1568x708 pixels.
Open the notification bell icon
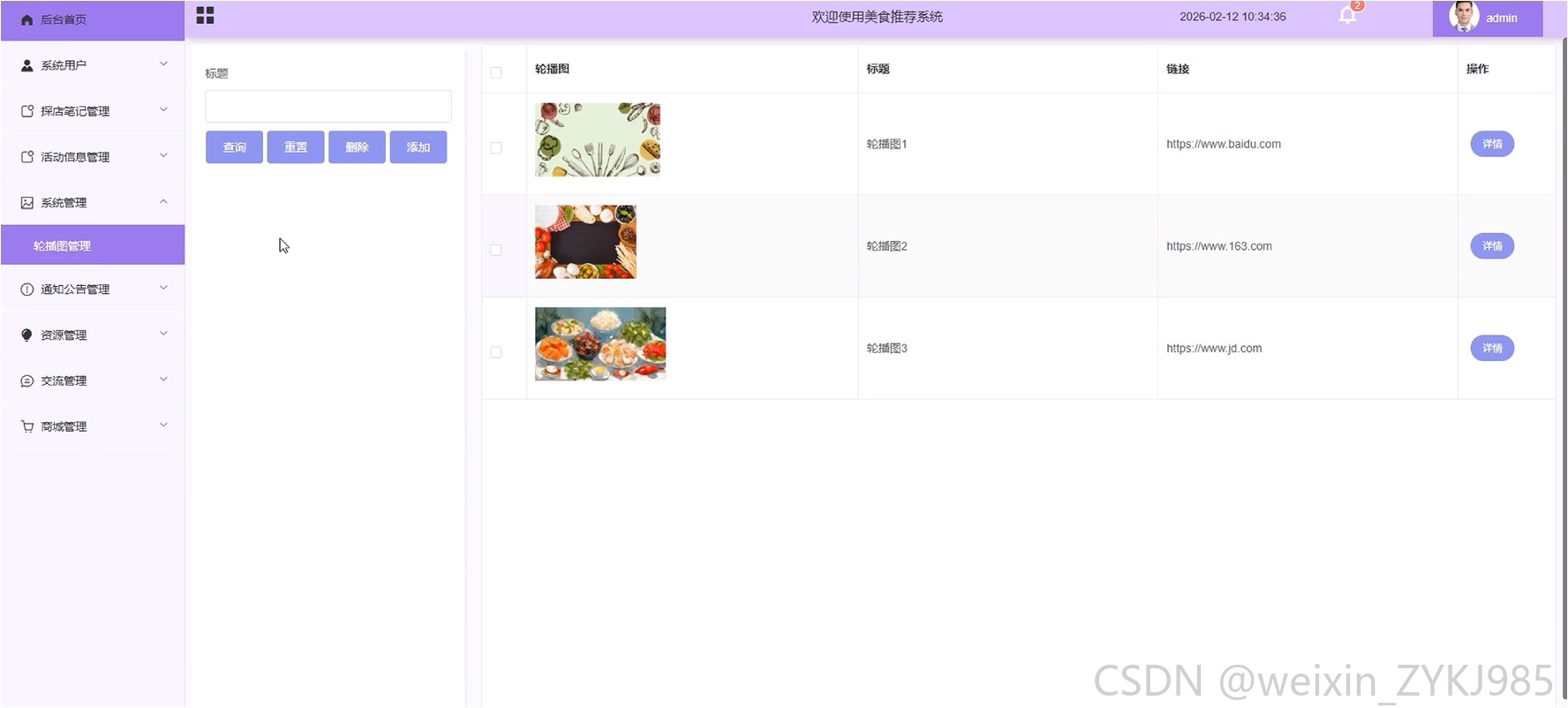click(1347, 15)
